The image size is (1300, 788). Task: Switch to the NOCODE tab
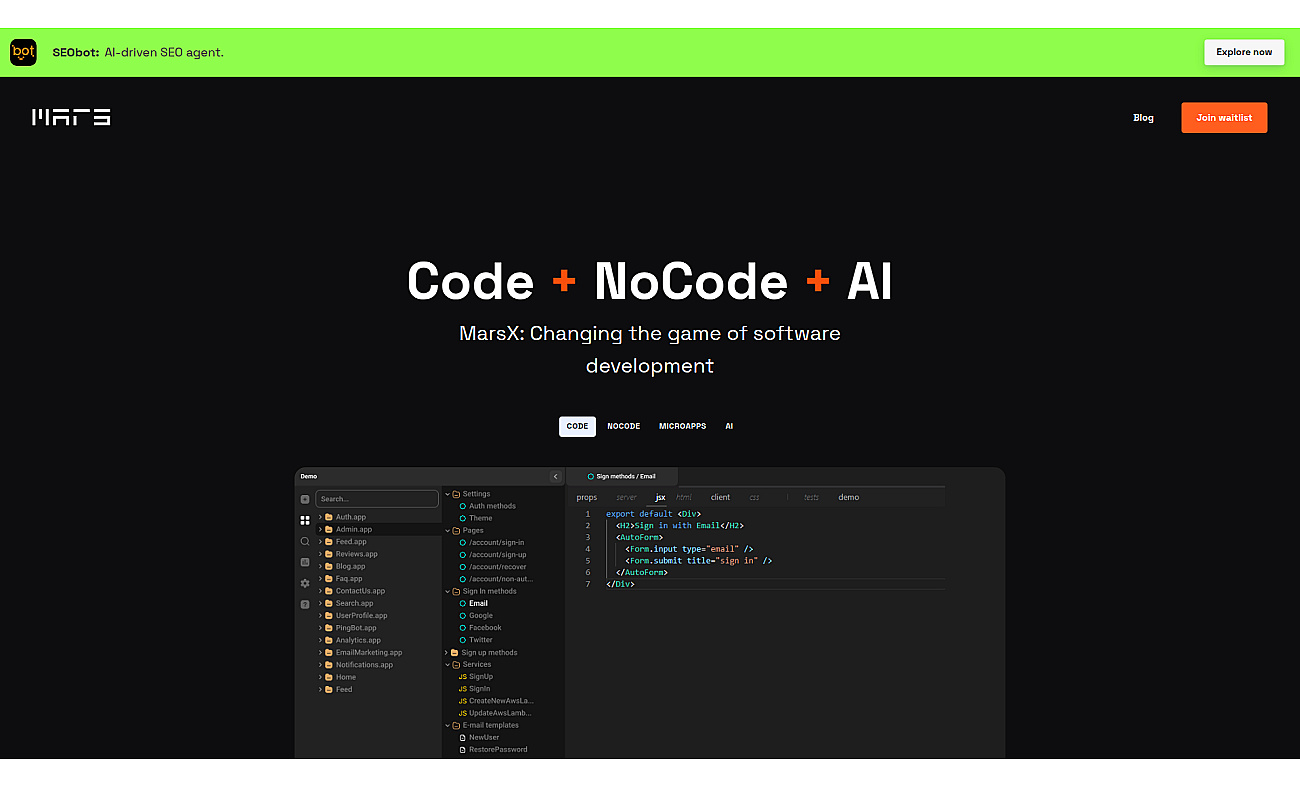coord(624,426)
